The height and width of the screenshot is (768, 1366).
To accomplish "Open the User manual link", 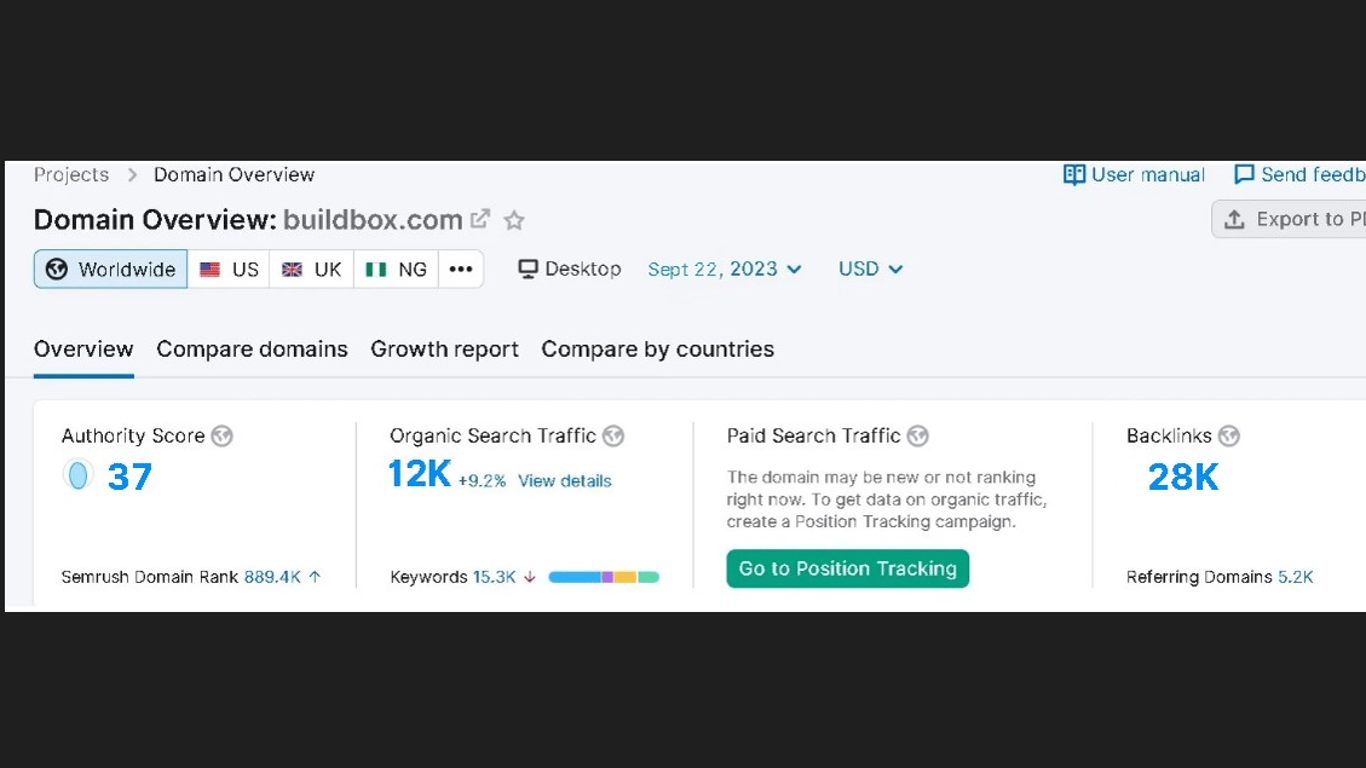I will click(1134, 175).
